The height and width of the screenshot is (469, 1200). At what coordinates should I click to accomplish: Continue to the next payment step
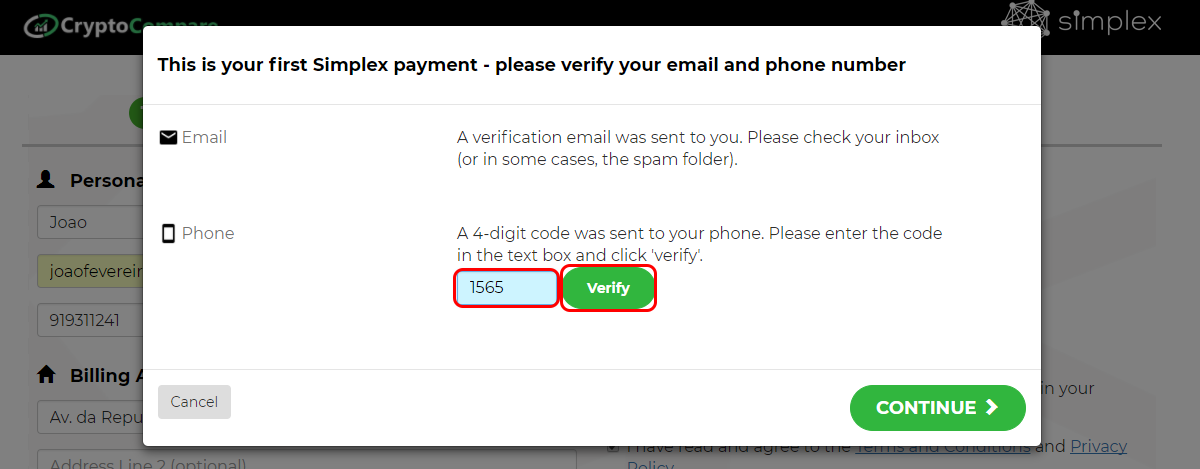pos(938,408)
